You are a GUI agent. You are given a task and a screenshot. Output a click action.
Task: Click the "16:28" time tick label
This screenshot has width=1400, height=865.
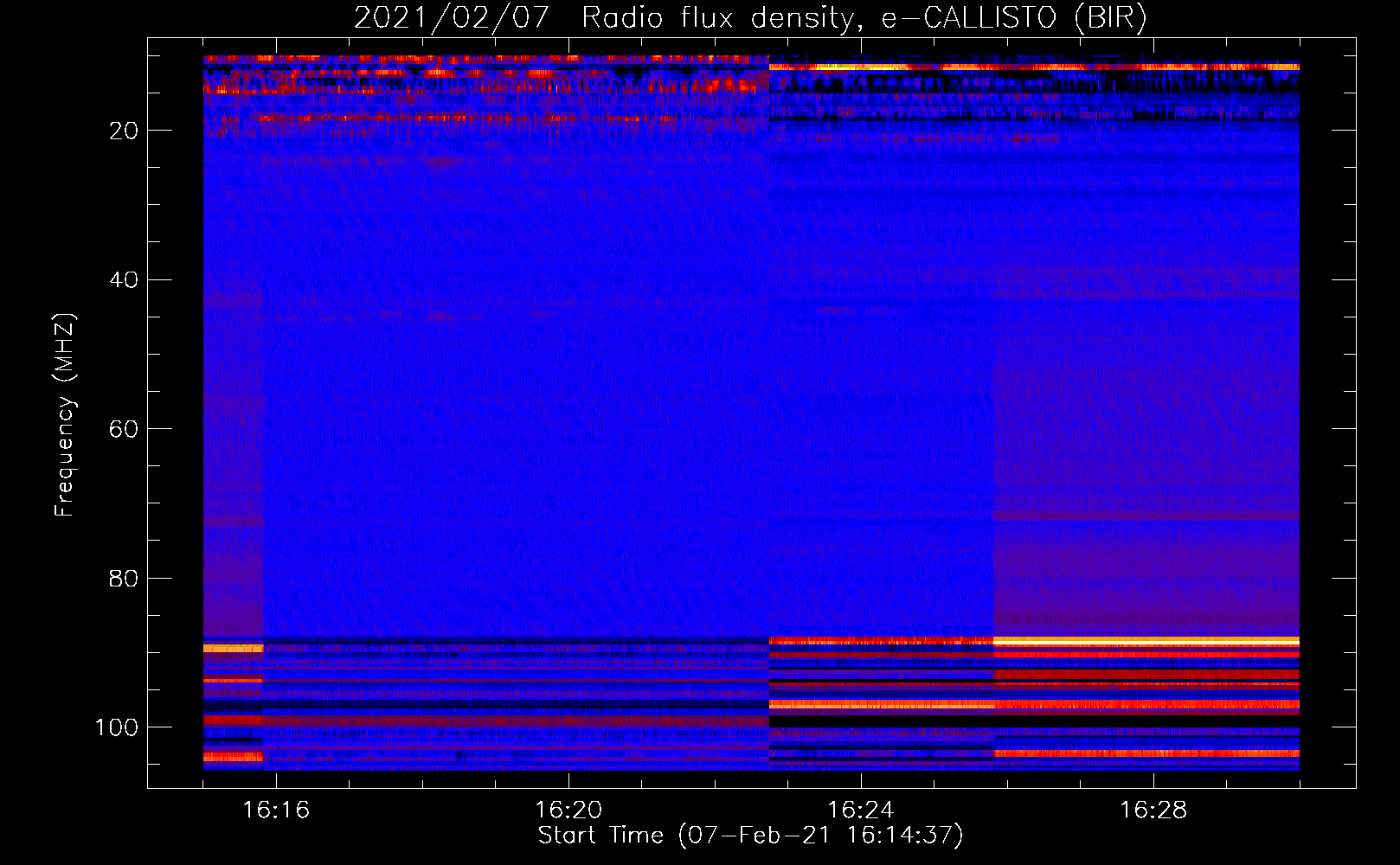(x=1153, y=811)
